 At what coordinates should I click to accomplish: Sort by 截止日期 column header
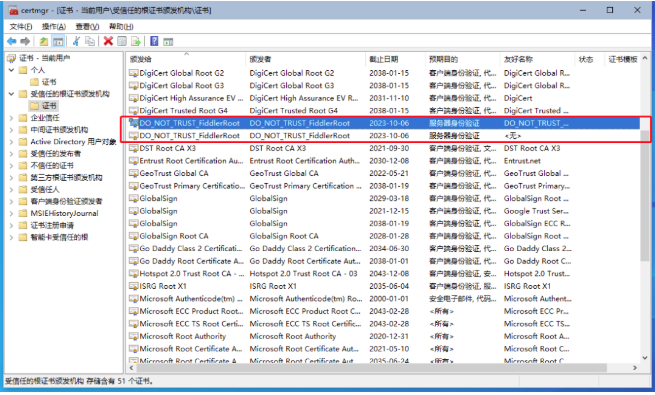pyautogui.click(x=395, y=59)
